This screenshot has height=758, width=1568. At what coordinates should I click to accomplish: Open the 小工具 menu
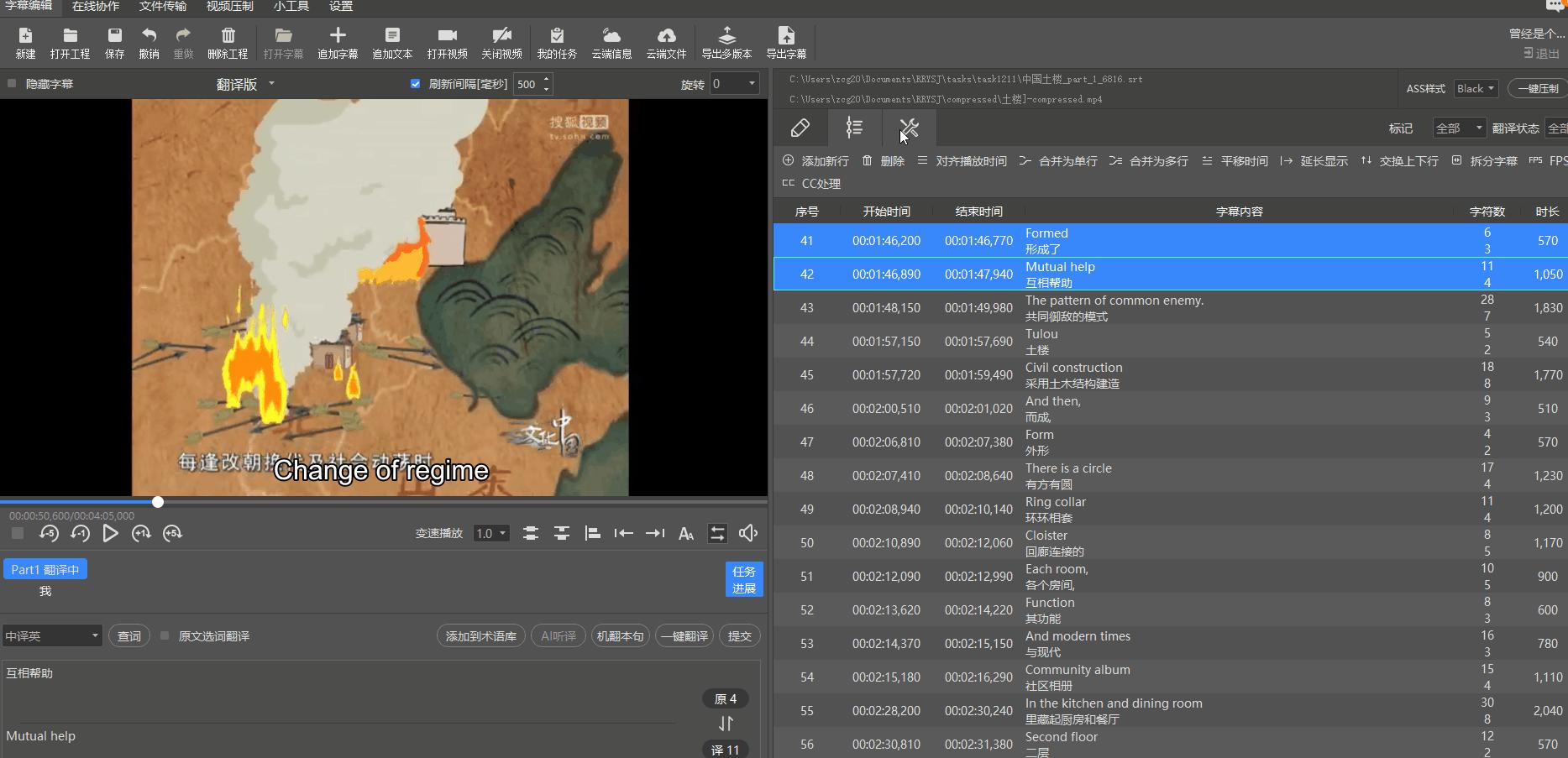[291, 7]
